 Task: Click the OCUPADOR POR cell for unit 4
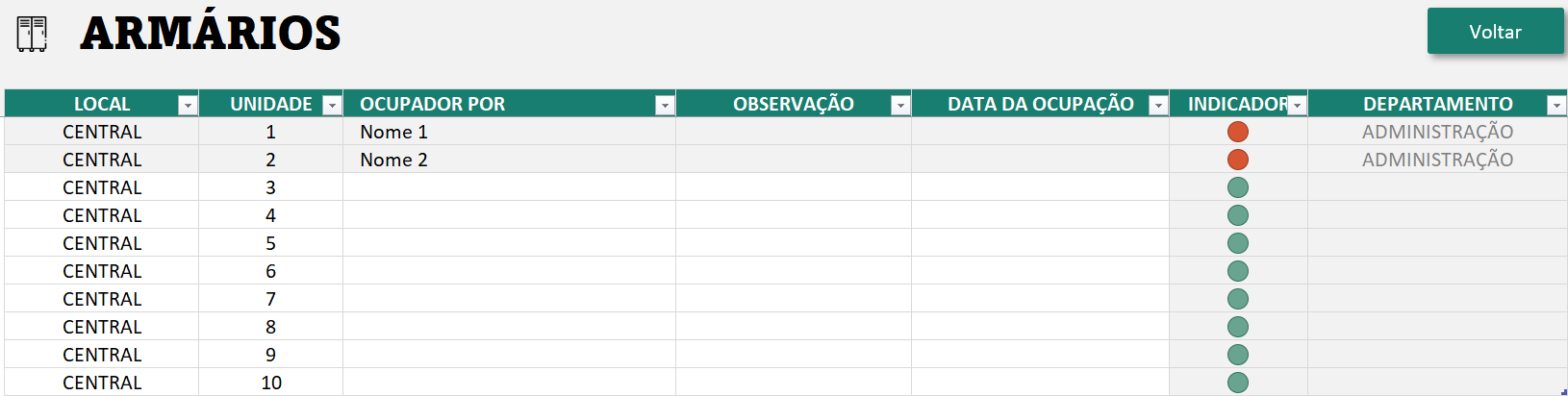pos(508,215)
